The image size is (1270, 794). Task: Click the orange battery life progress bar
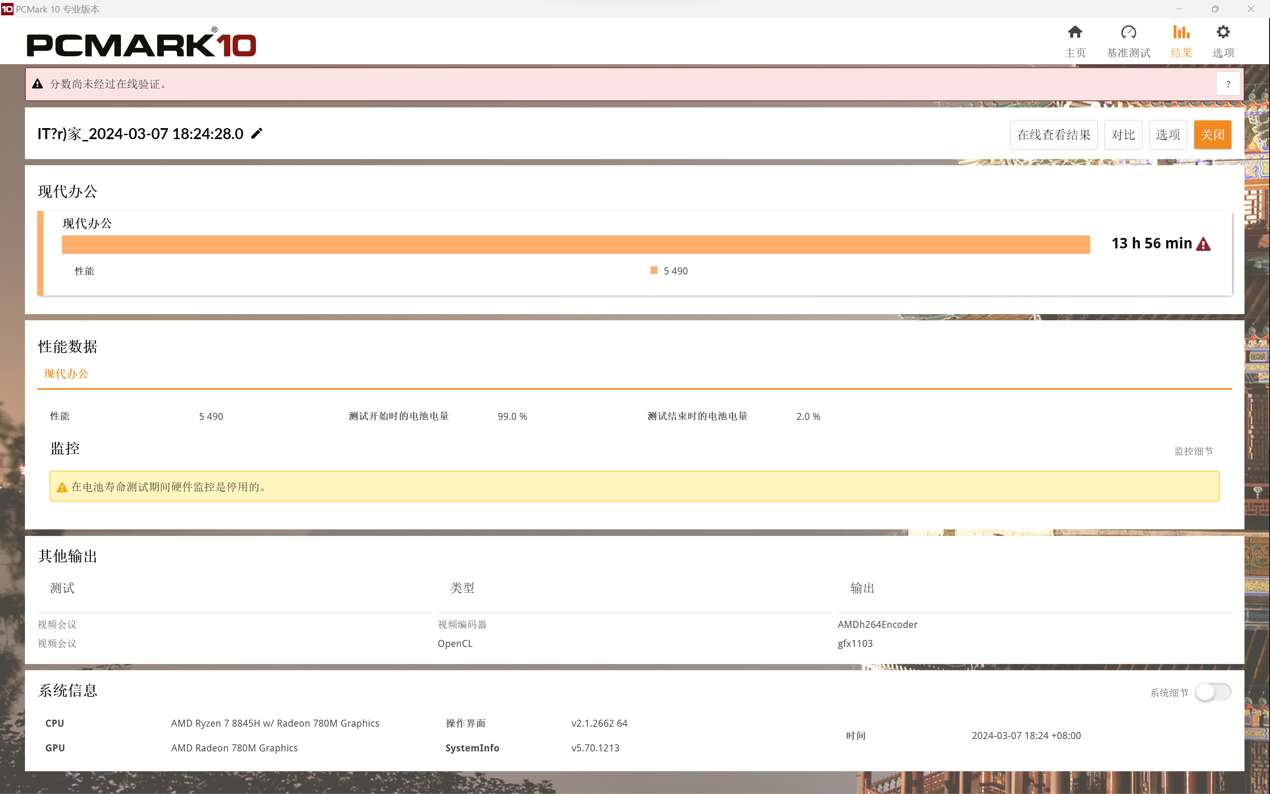point(575,245)
